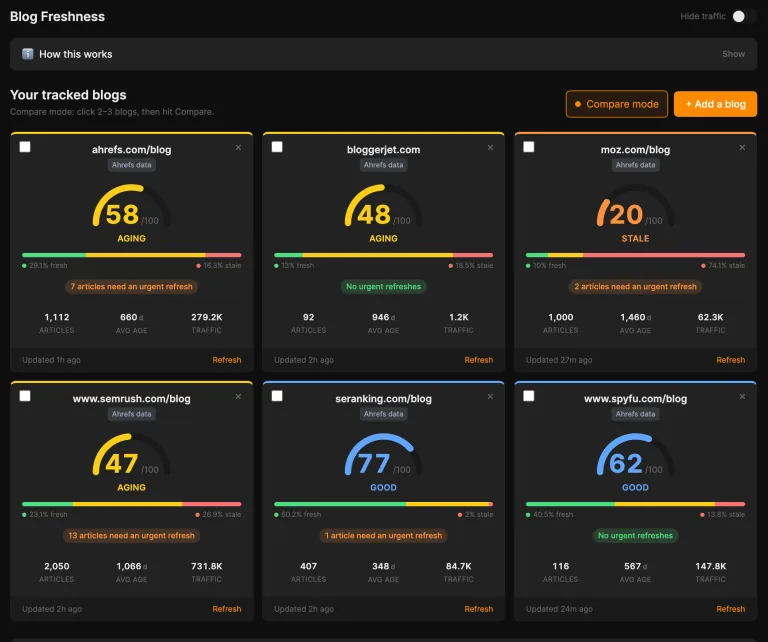768x642 pixels.
Task: Click the 731.8K traffic value
Action: (207, 566)
